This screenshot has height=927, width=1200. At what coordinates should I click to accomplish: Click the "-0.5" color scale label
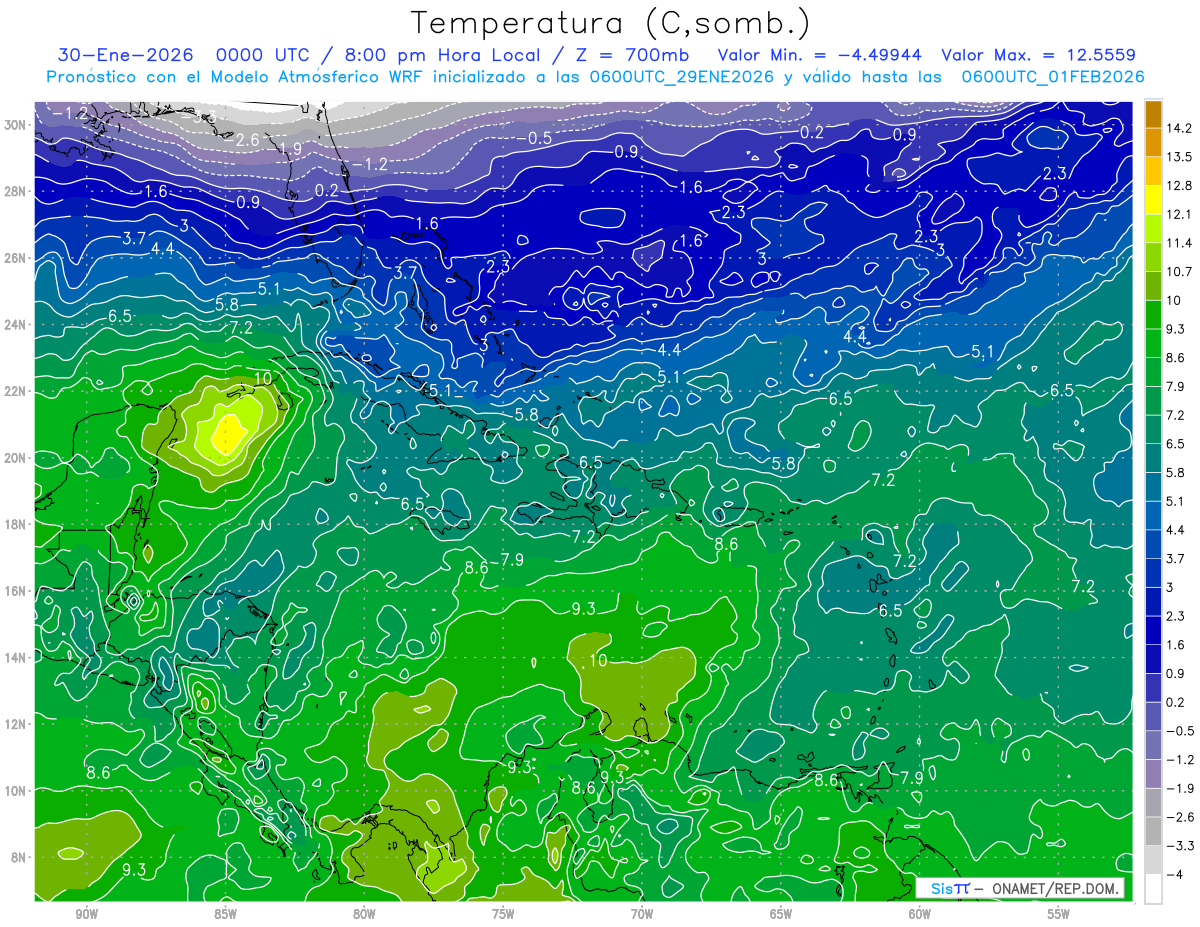(x=1180, y=731)
